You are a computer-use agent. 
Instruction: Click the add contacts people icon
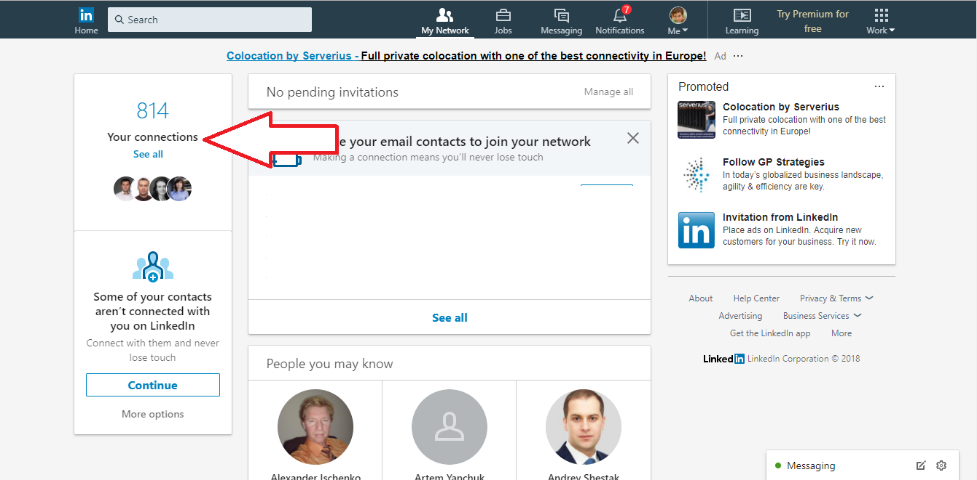coord(153,267)
